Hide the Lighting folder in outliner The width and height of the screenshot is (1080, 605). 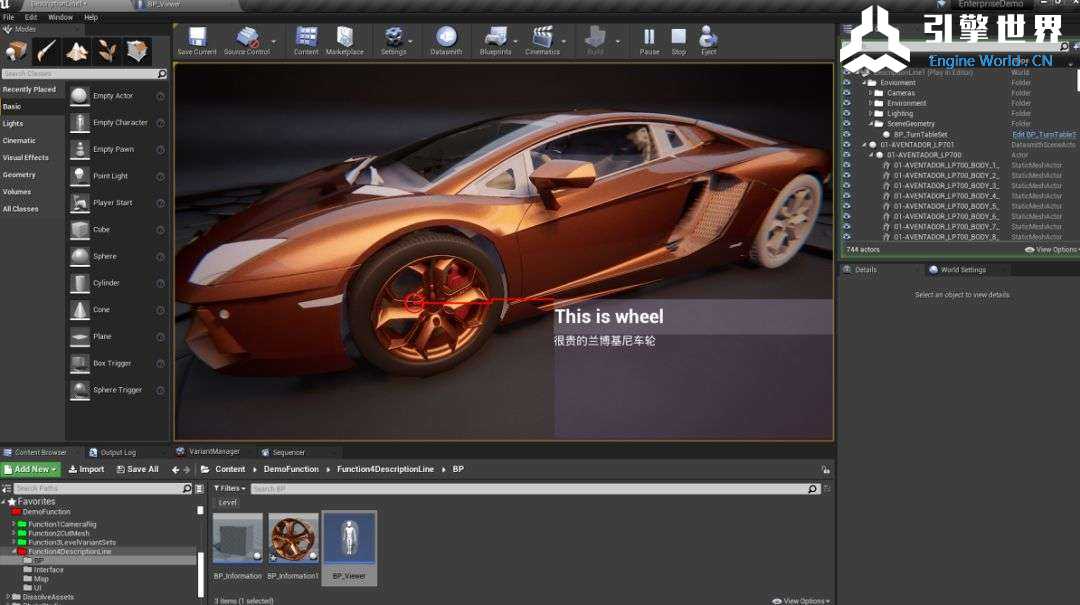point(847,114)
